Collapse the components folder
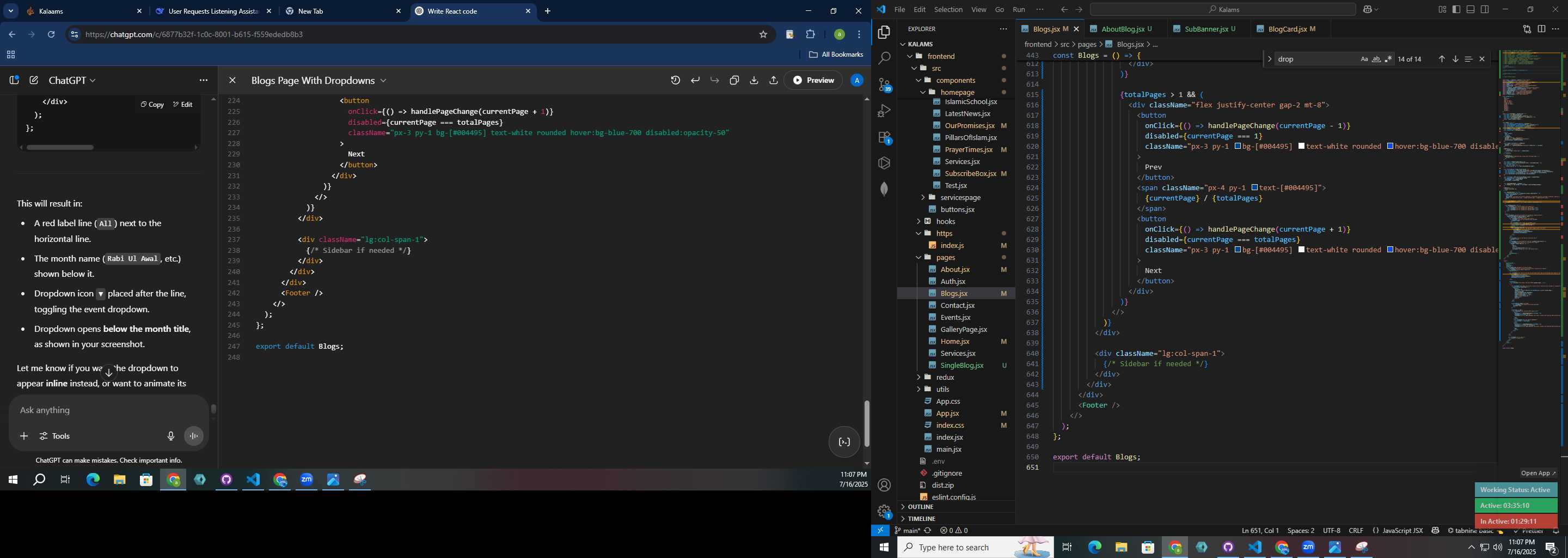Image resolution: width=1568 pixels, height=558 pixels. tap(956, 81)
